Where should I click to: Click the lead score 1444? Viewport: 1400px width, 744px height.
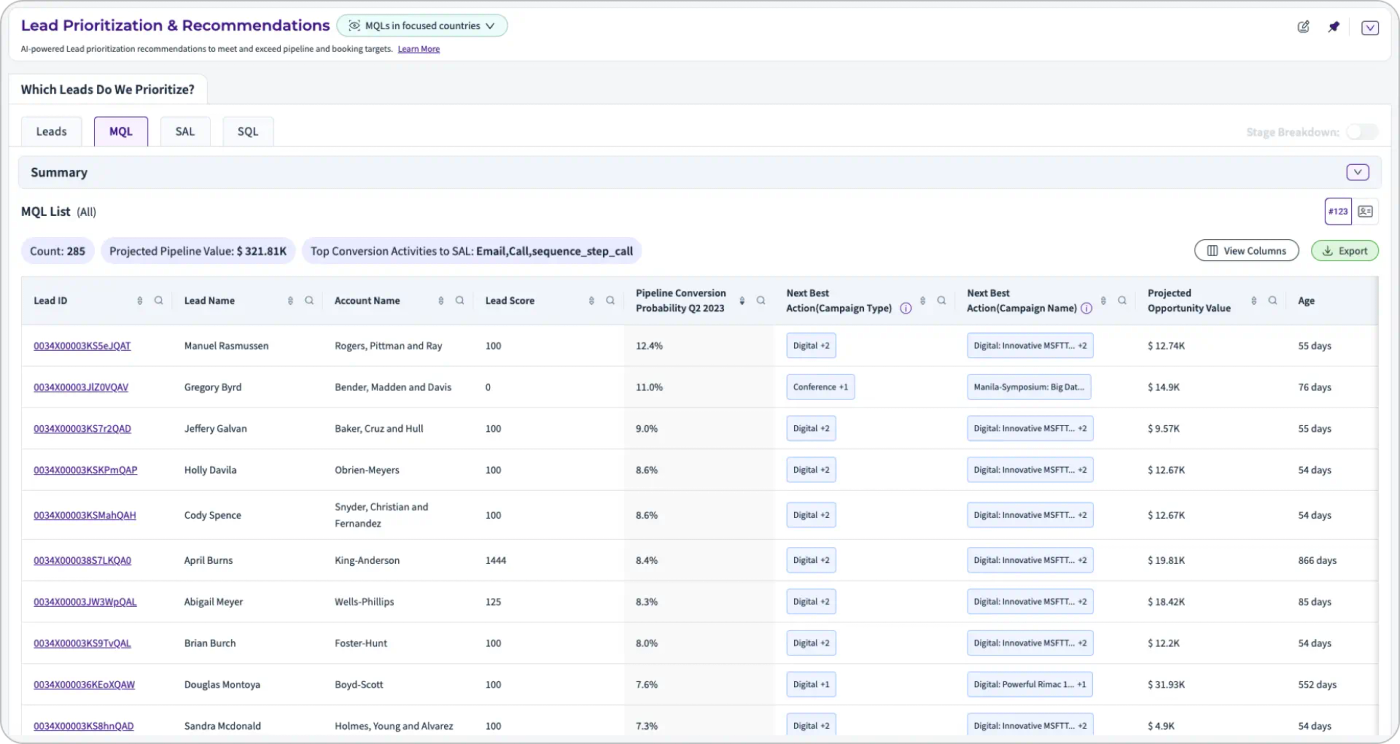(x=496, y=561)
